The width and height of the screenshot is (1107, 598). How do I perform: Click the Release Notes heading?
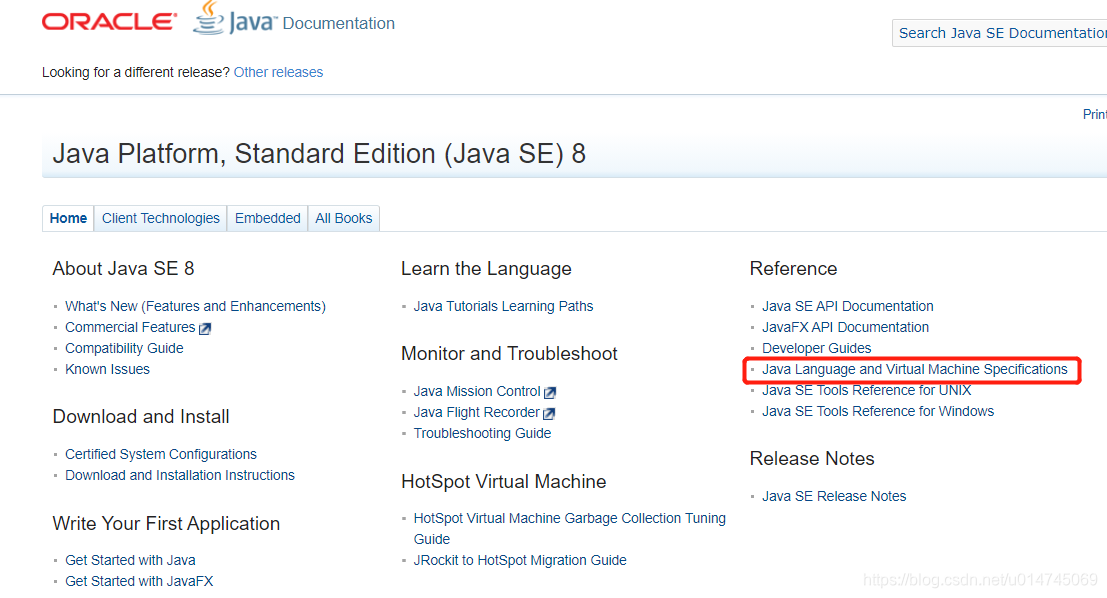coord(812,459)
